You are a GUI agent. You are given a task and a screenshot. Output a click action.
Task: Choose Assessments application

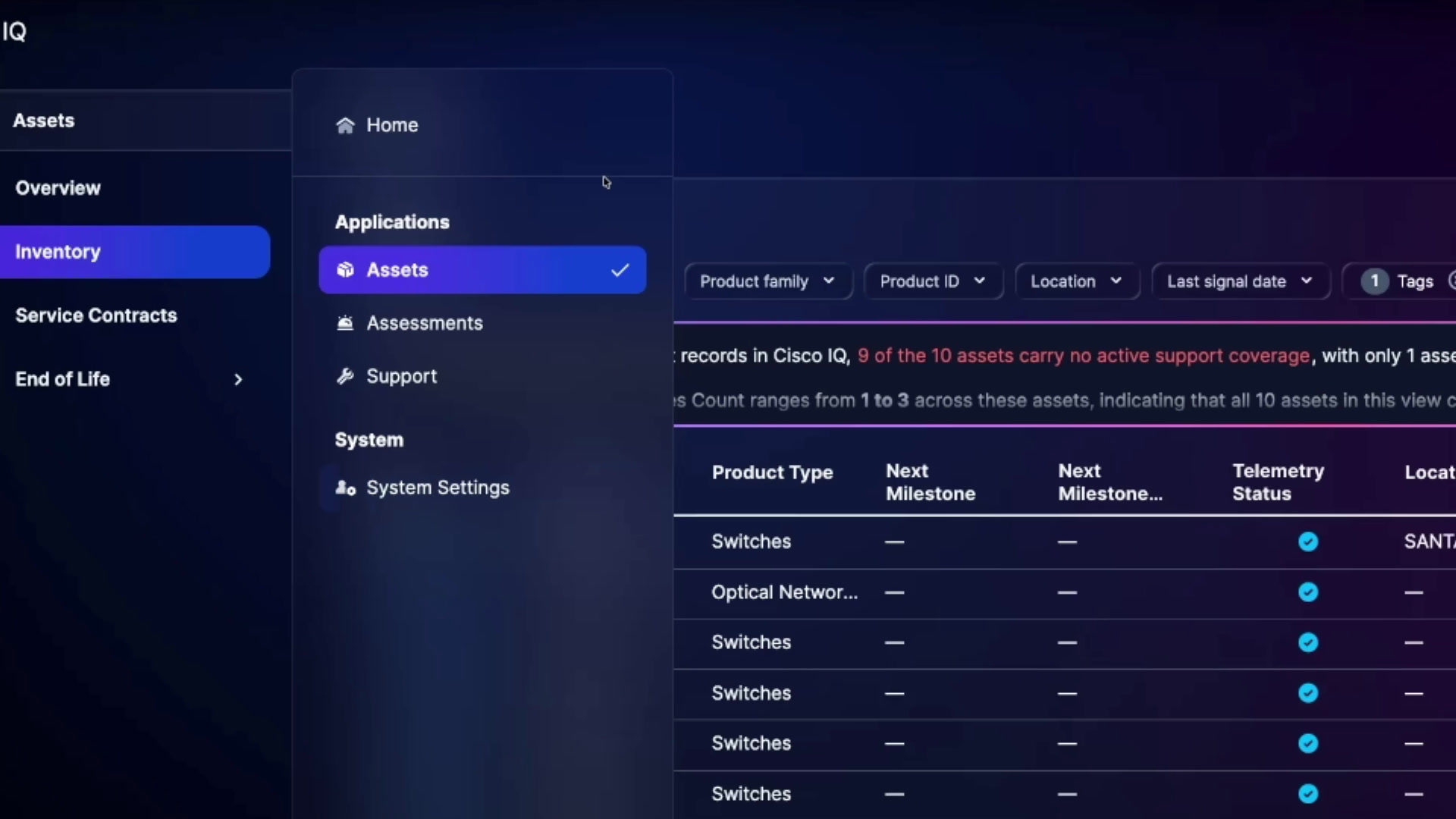(x=482, y=323)
